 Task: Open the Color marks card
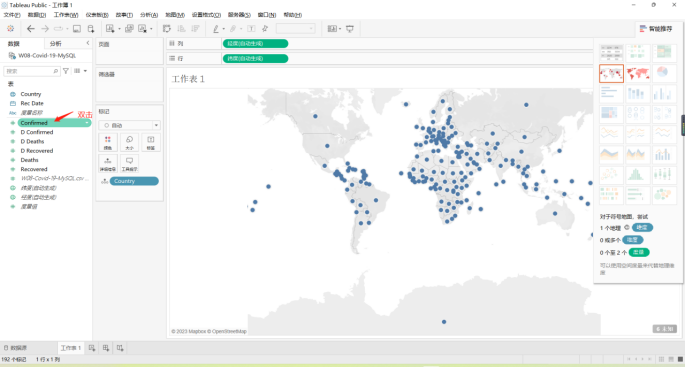coord(108,143)
